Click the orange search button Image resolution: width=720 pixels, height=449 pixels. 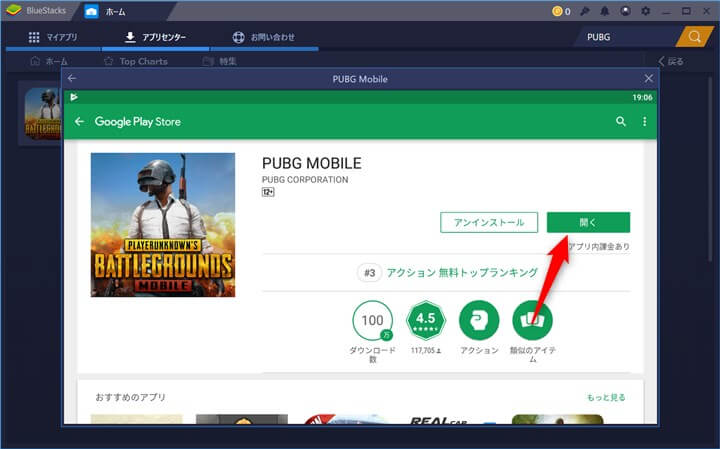pyautogui.click(x=695, y=37)
